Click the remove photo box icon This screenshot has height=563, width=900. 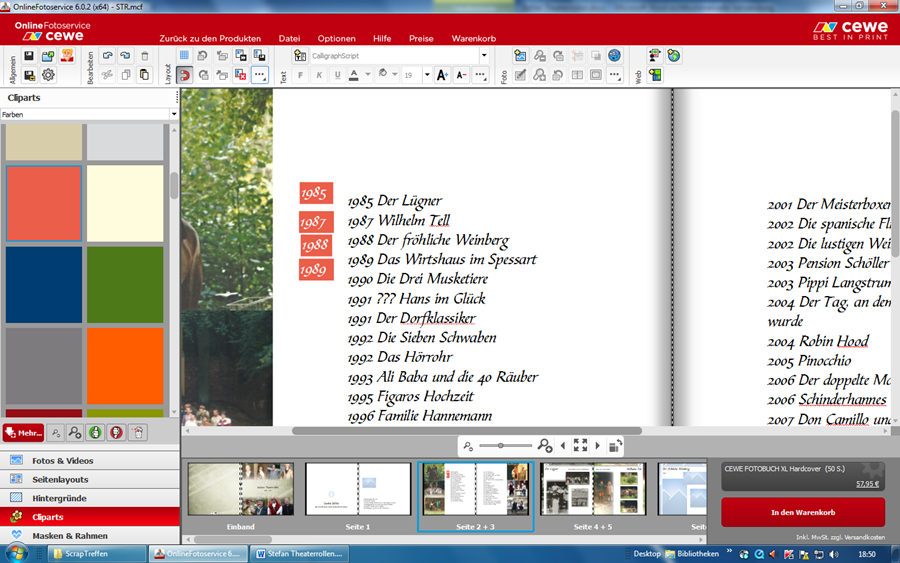(241, 75)
